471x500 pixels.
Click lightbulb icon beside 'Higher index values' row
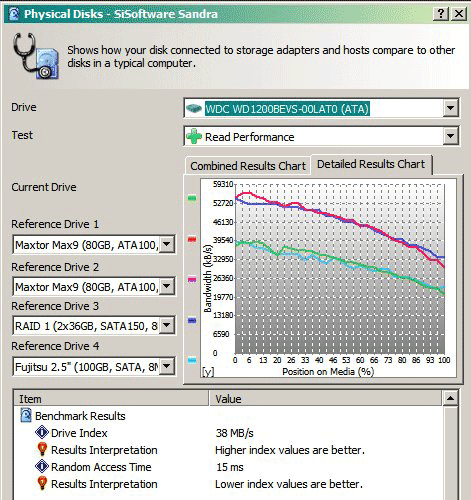42,449
